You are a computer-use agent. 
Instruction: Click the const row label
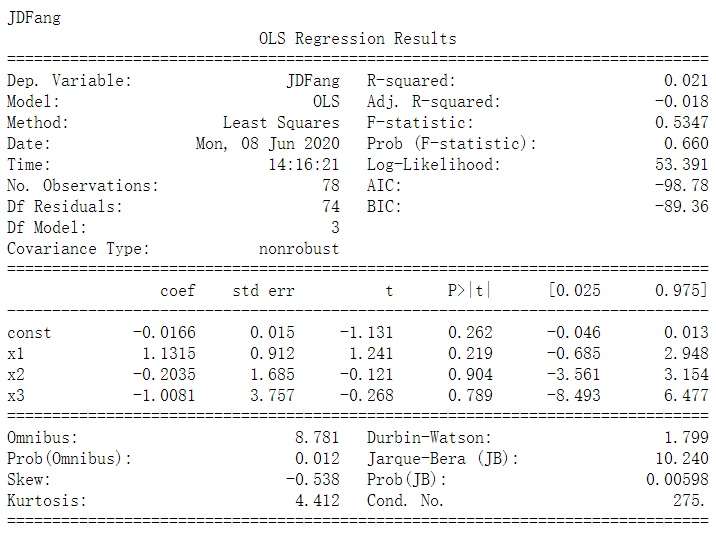[29, 333]
